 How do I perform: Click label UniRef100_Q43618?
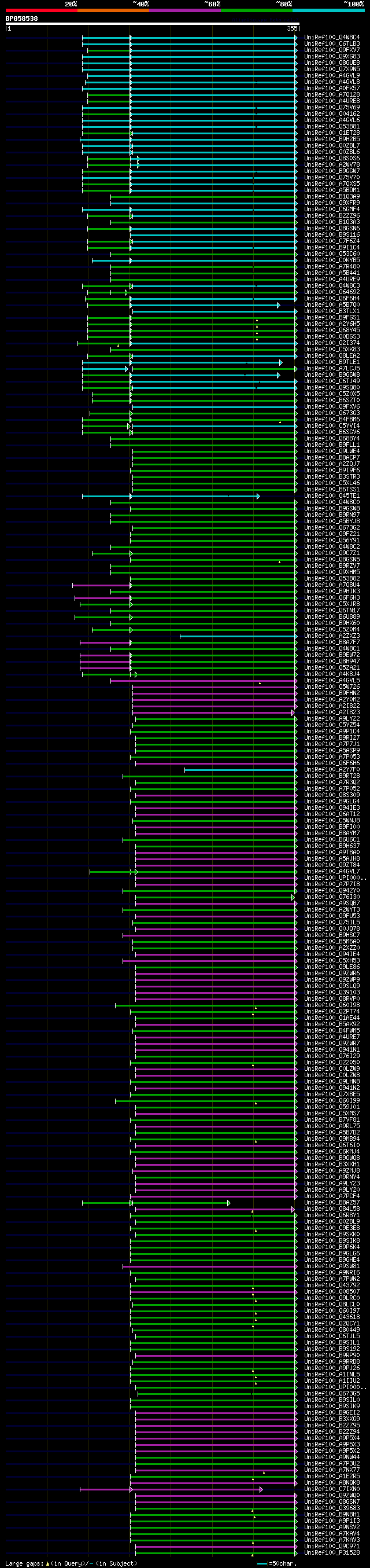332,1317
